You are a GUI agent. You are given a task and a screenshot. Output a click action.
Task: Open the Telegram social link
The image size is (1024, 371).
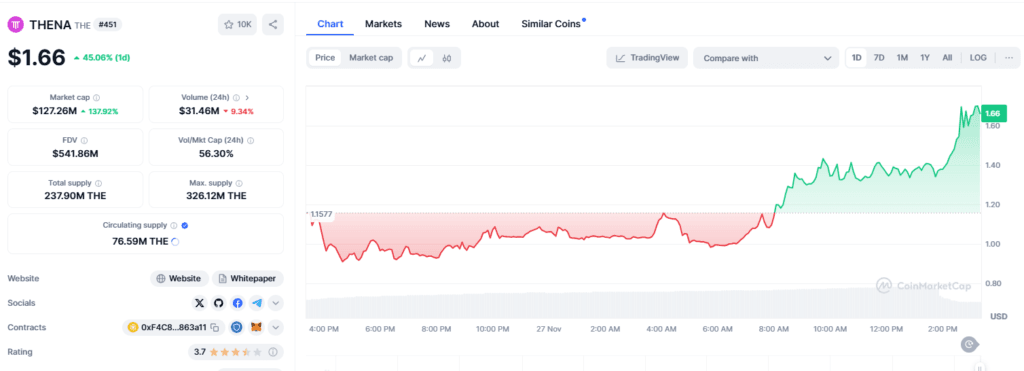257,303
